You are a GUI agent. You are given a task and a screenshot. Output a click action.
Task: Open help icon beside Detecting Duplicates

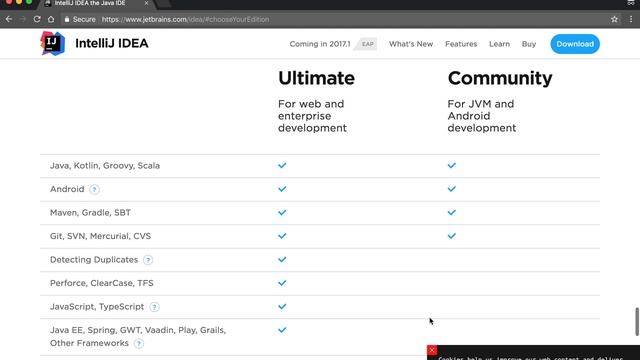pyautogui.click(x=148, y=260)
